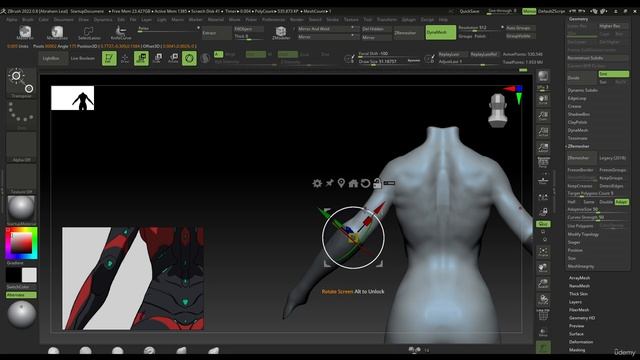This screenshot has height=360, width=640.
Task: Click Scroll document icon
Action: coord(543,100)
